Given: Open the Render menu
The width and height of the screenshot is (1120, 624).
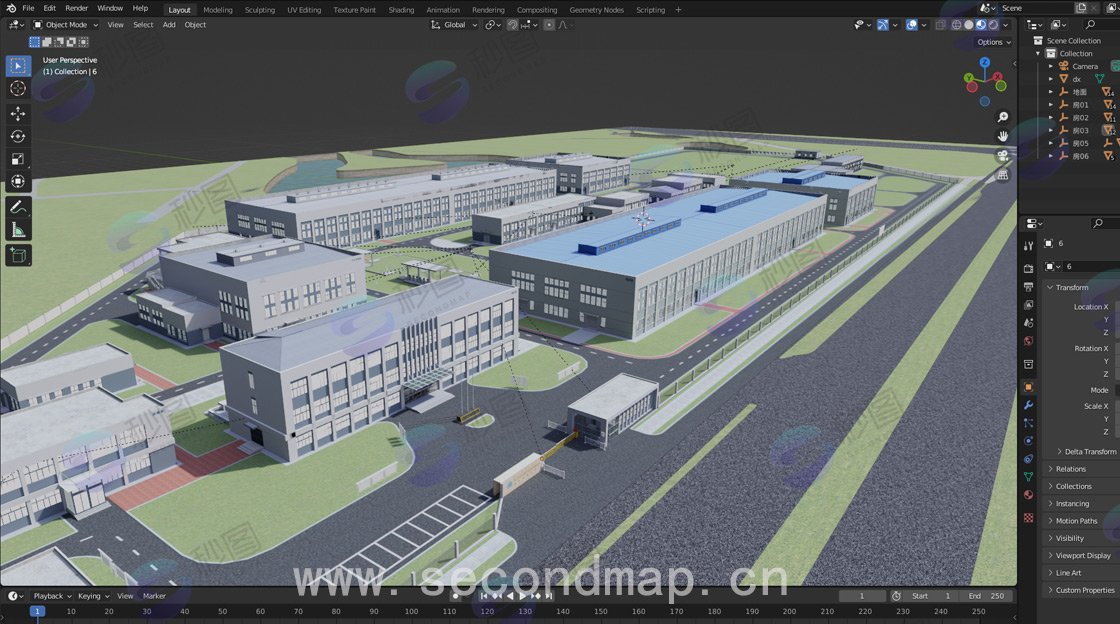Looking at the screenshot, I should [77, 8].
